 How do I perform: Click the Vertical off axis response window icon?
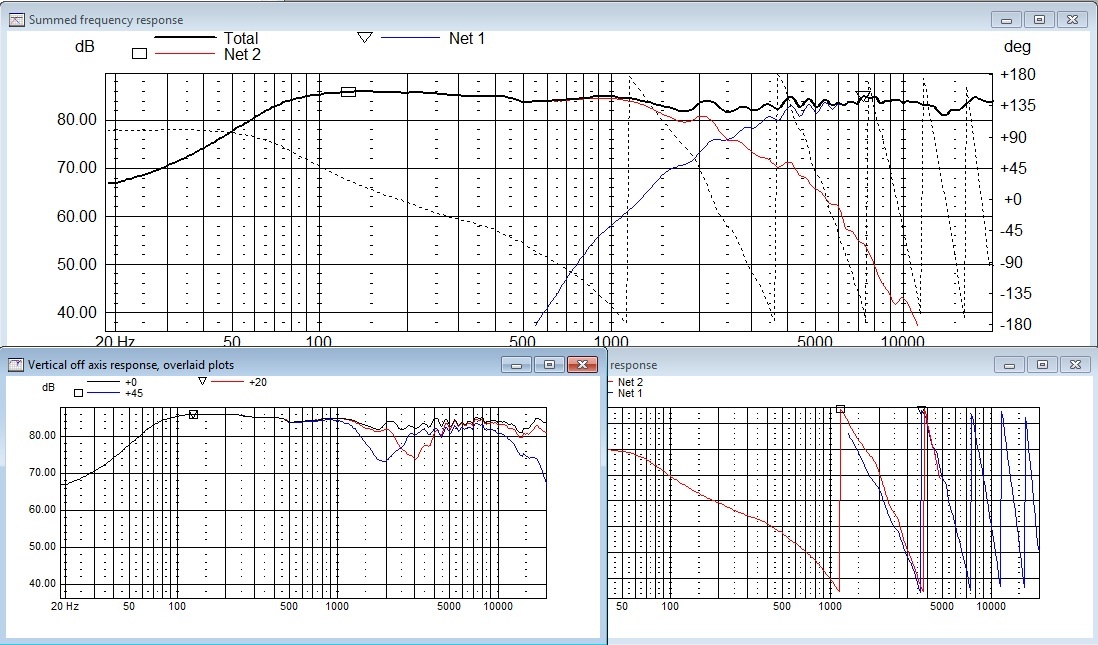coord(15,365)
